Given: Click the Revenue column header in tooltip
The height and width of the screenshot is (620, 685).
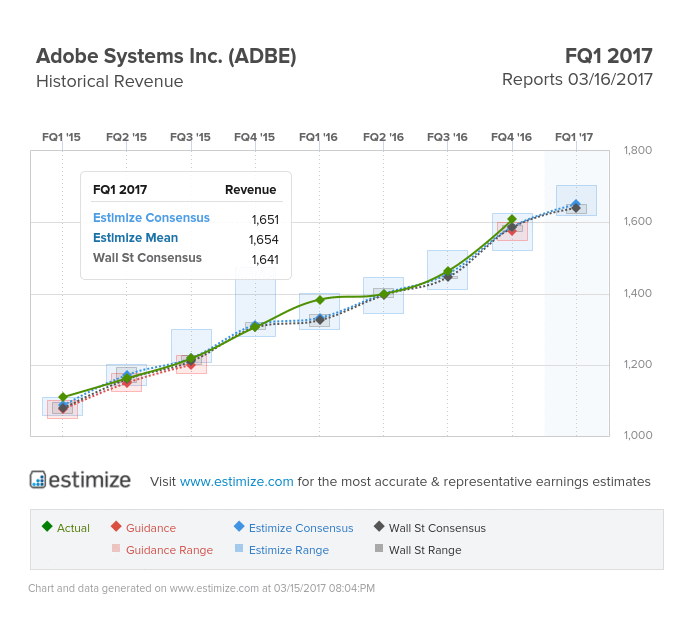Looking at the screenshot, I should pyautogui.click(x=250, y=190).
